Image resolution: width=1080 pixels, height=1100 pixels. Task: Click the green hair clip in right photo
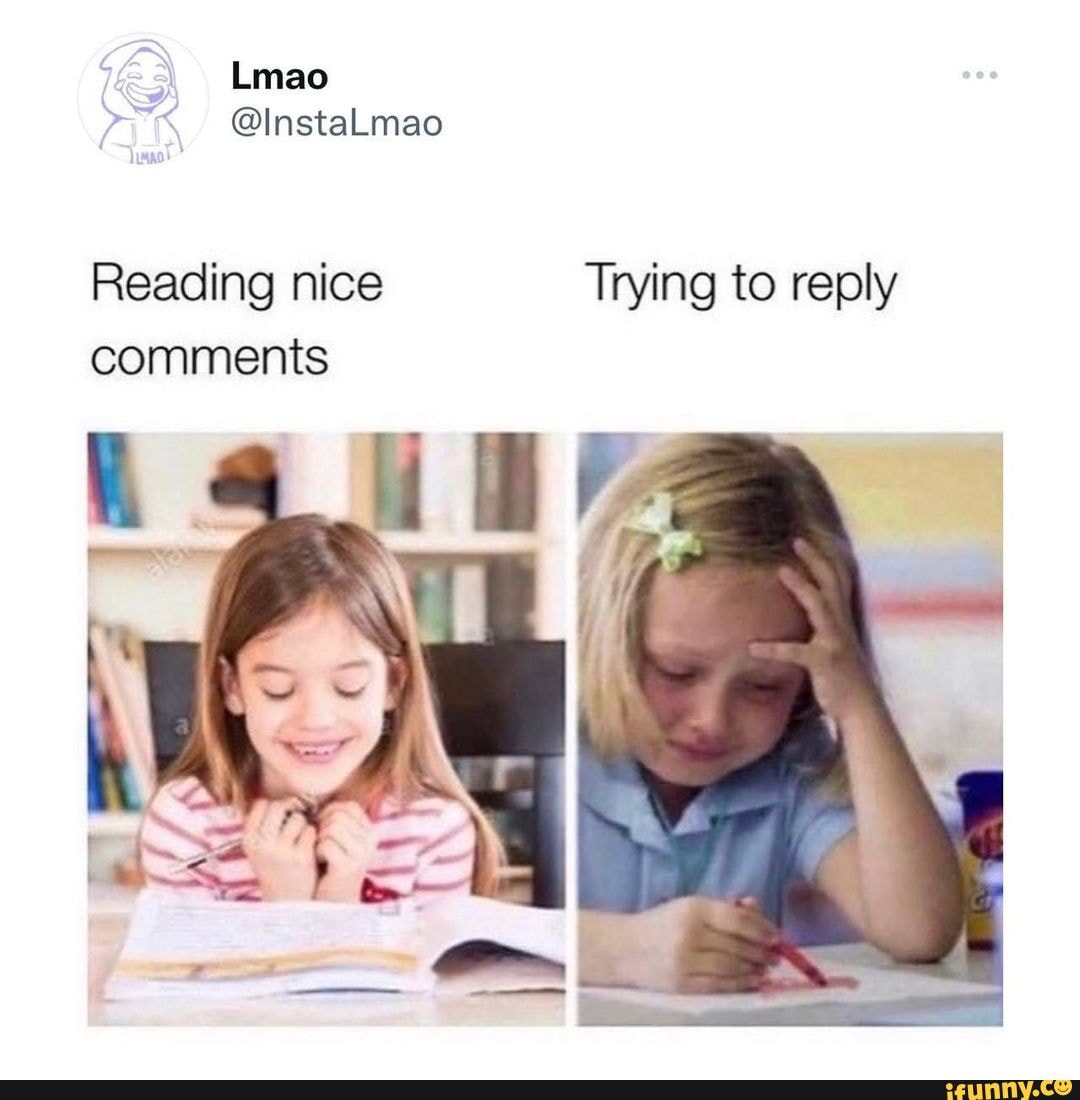coord(665,530)
